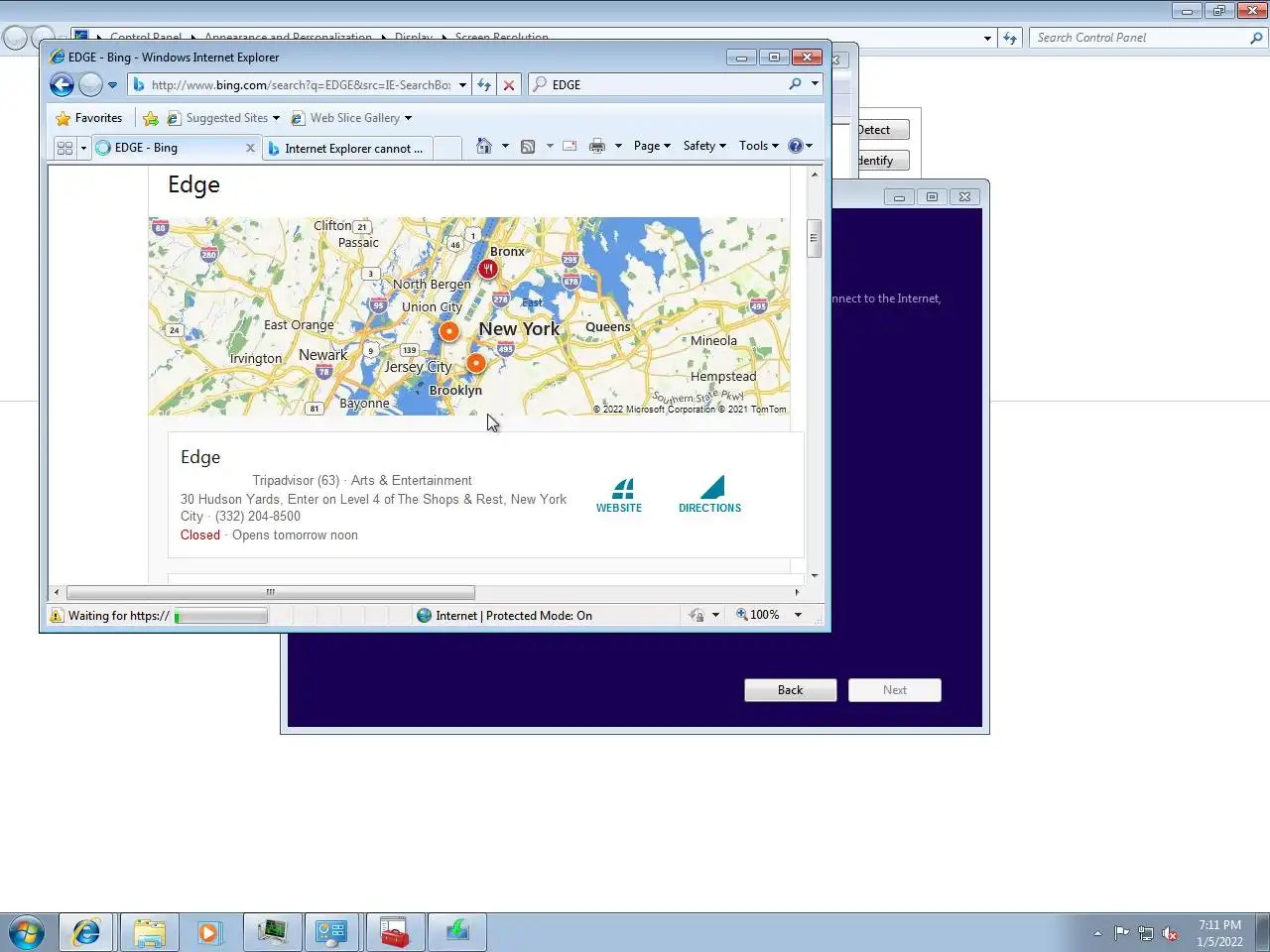
Task: Click the status bar warning icon
Action: click(57, 616)
